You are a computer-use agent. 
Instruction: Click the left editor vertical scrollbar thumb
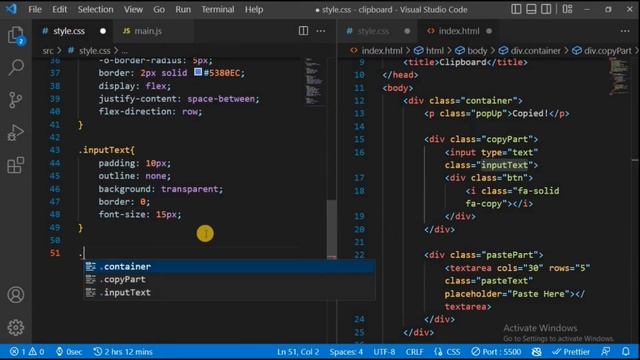332,229
